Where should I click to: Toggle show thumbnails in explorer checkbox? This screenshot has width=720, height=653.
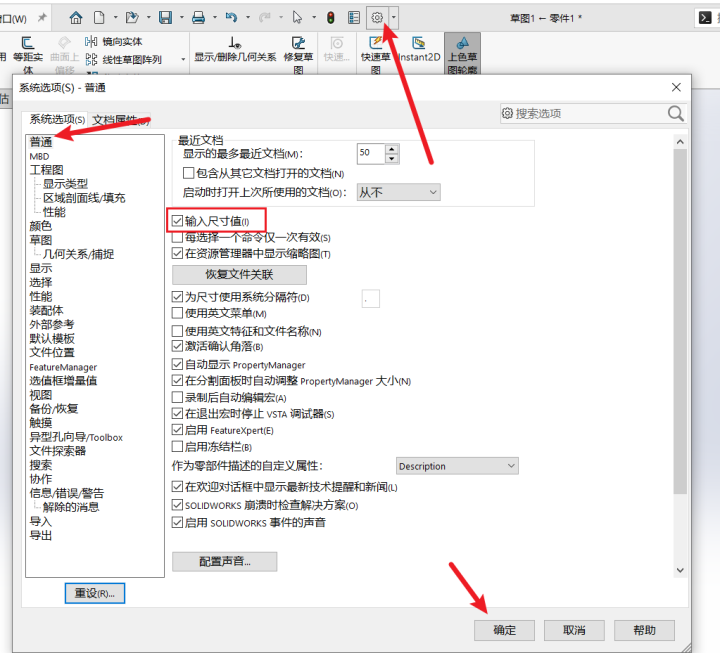coord(177,253)
